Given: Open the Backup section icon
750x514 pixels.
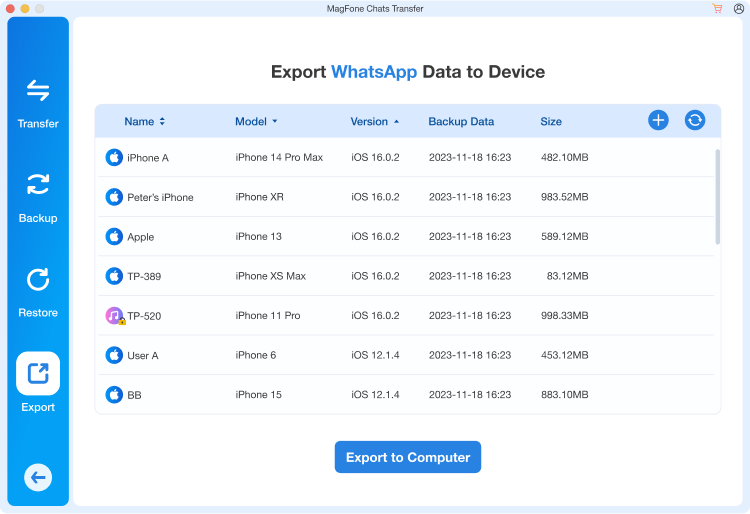Looking at the screenshot, I should pyautogui.click(x=38, y=185).
